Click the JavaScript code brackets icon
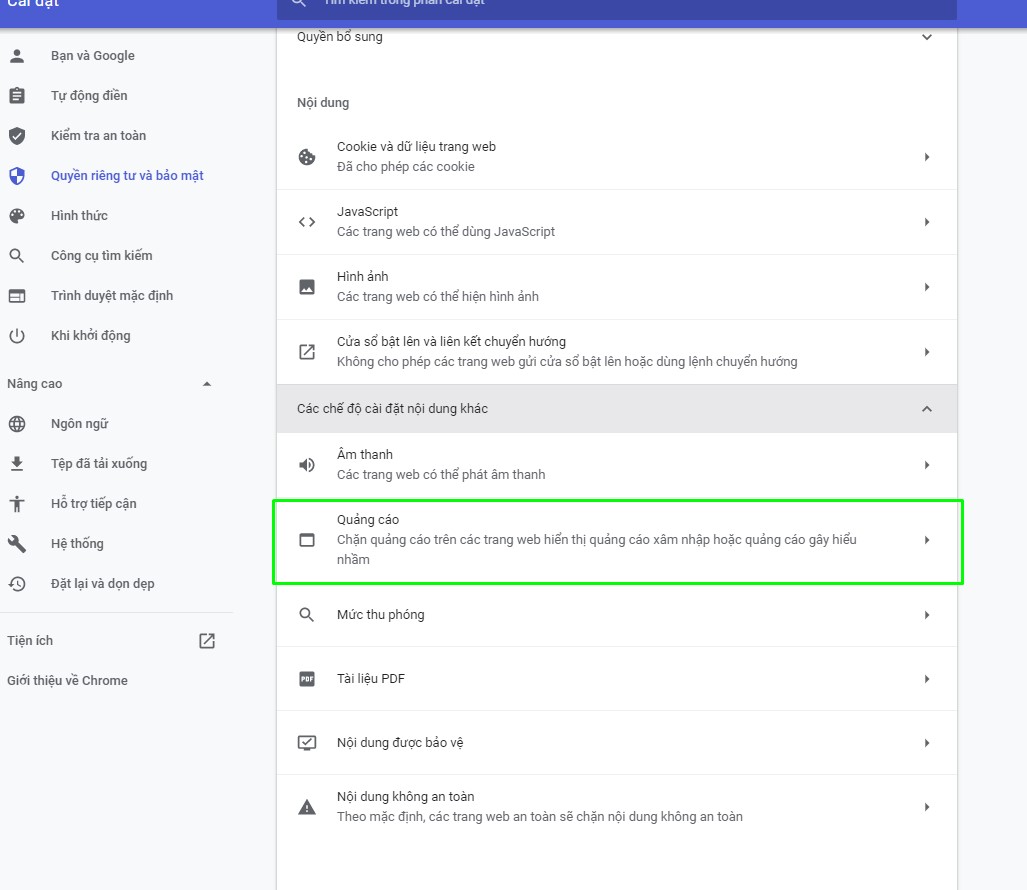1027x890 pixels. tap(307, 222)
